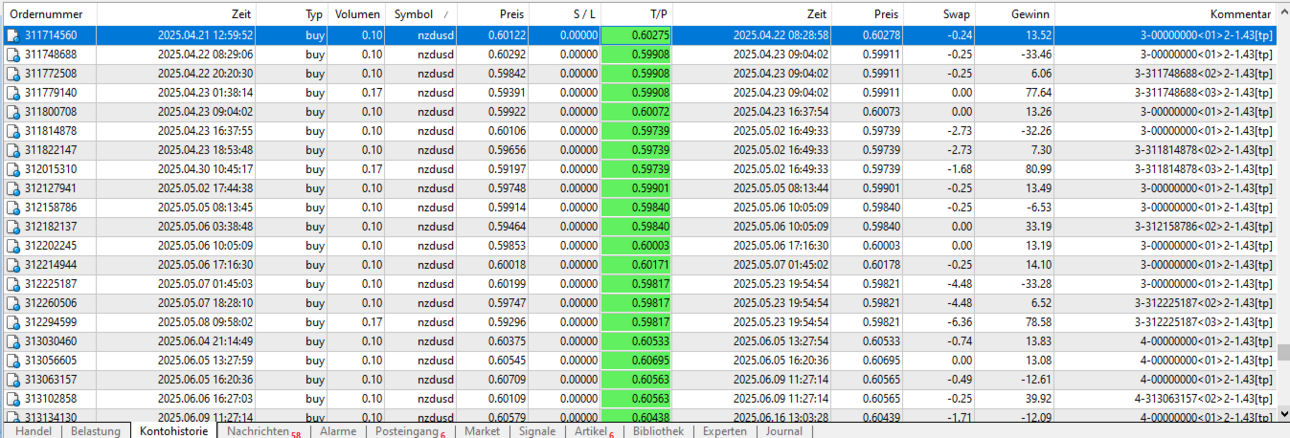Select order icon for order 312158786
Image resolution: width=1290 pixels, height=438 pixels.
[13, 207]
